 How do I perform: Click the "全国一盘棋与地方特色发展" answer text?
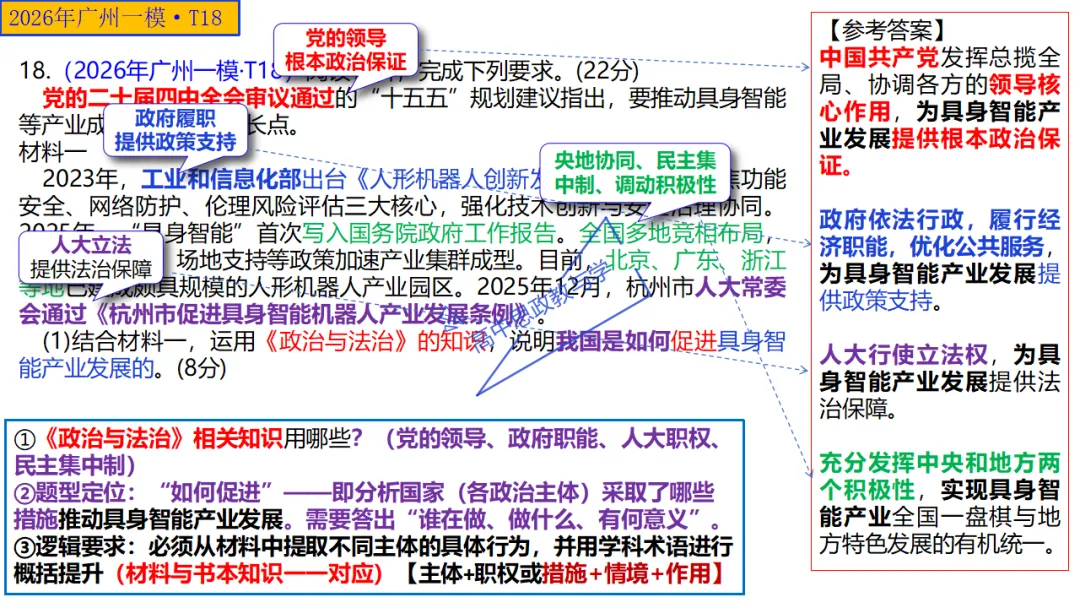click(939, 530)
